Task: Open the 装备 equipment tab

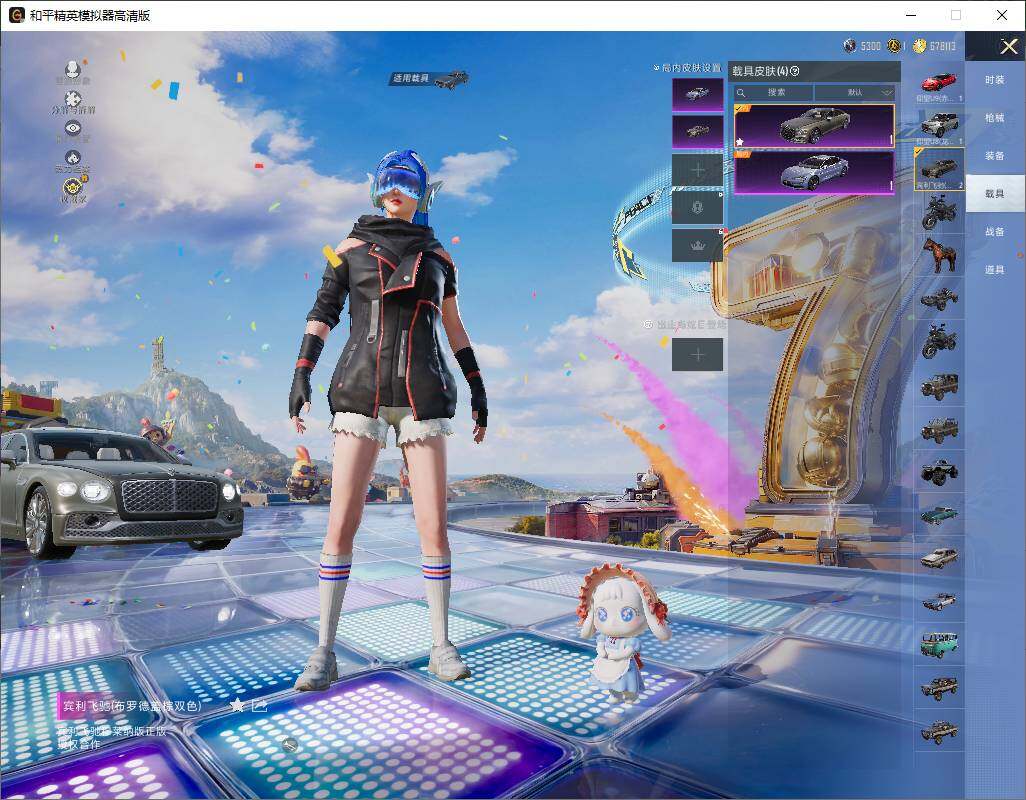Action: [x=995, y=156]
